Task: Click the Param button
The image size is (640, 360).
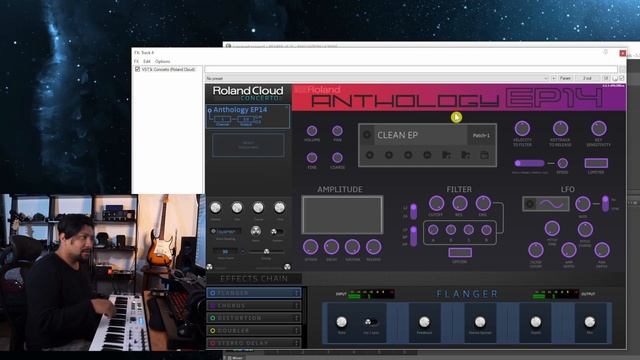Action: click(565, 78)
